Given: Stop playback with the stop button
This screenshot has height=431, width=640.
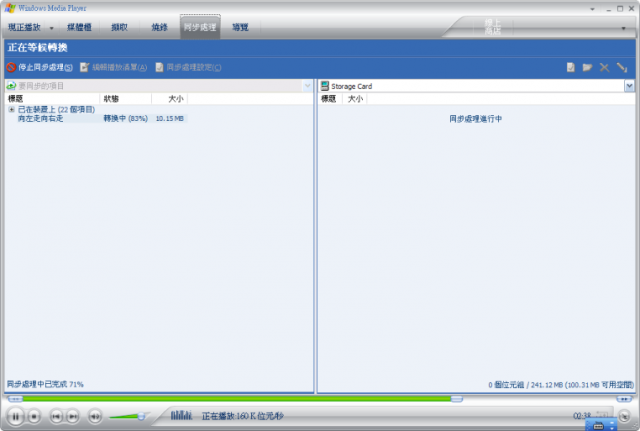Looking at the screenshot, I should 34,416.
